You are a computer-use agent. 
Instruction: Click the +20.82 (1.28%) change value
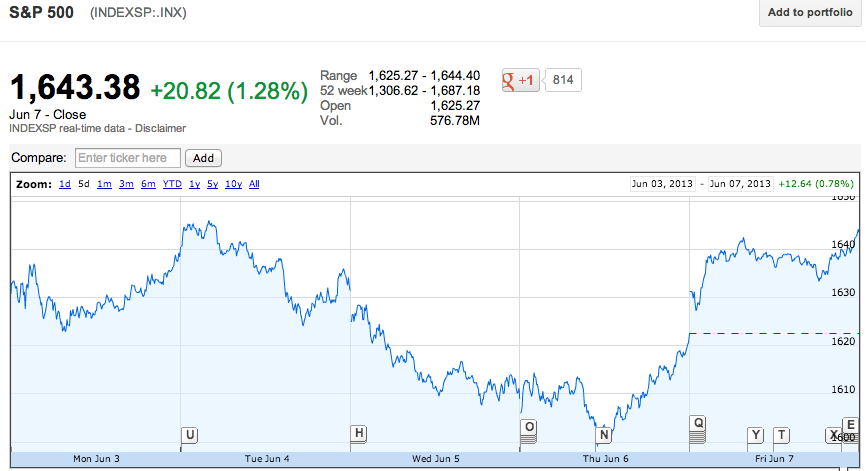(229, 91)
